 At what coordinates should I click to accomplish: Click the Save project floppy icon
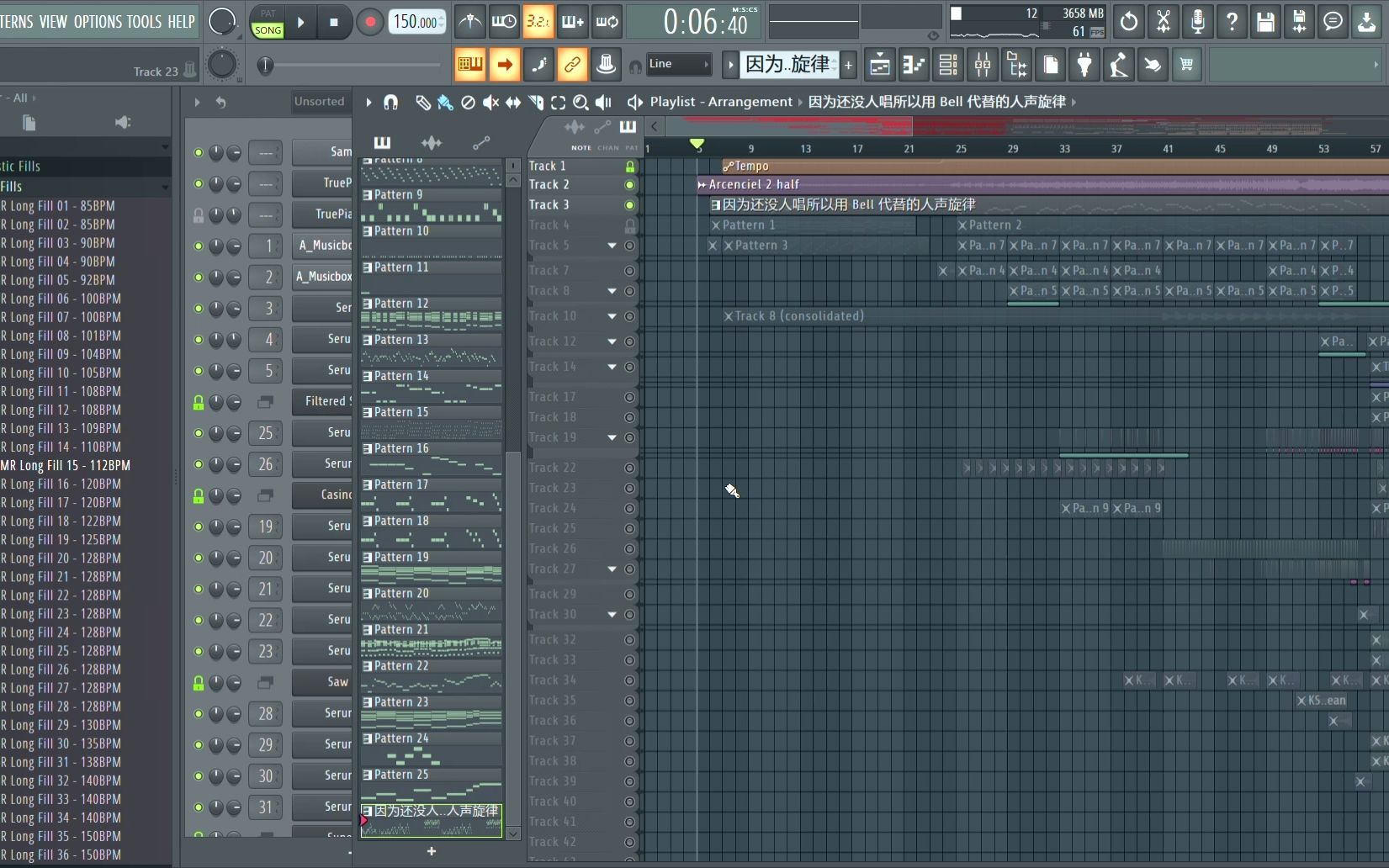point(1265,23)
